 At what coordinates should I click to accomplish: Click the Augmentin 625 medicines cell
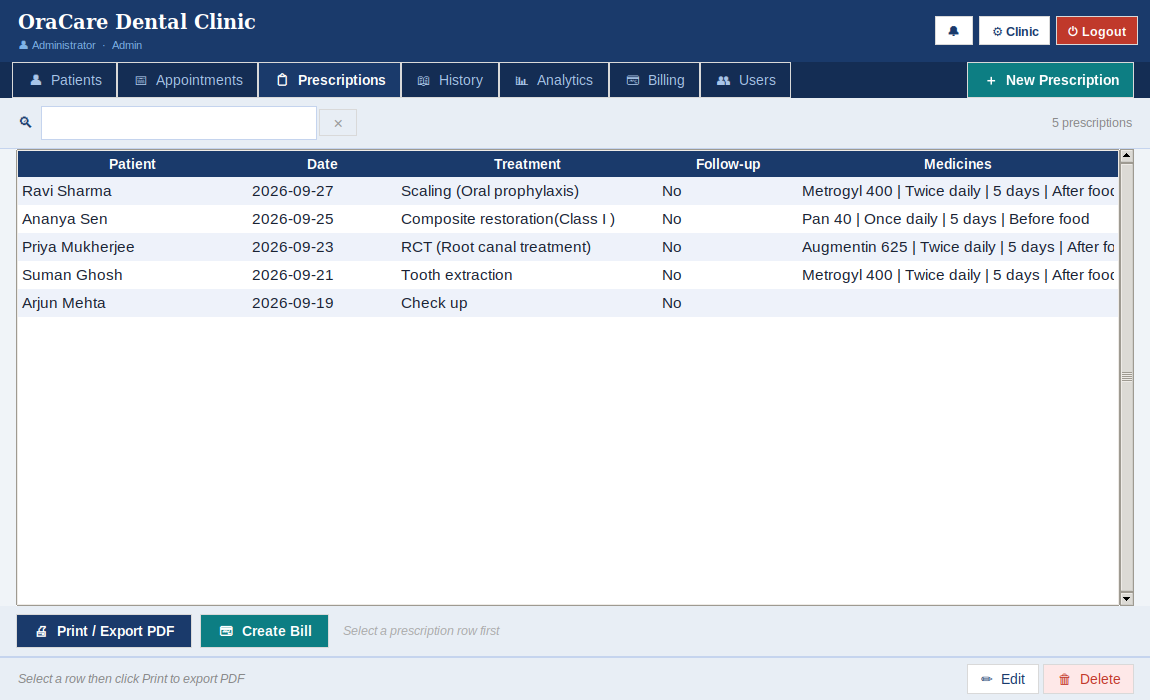[x=957, y=247]
